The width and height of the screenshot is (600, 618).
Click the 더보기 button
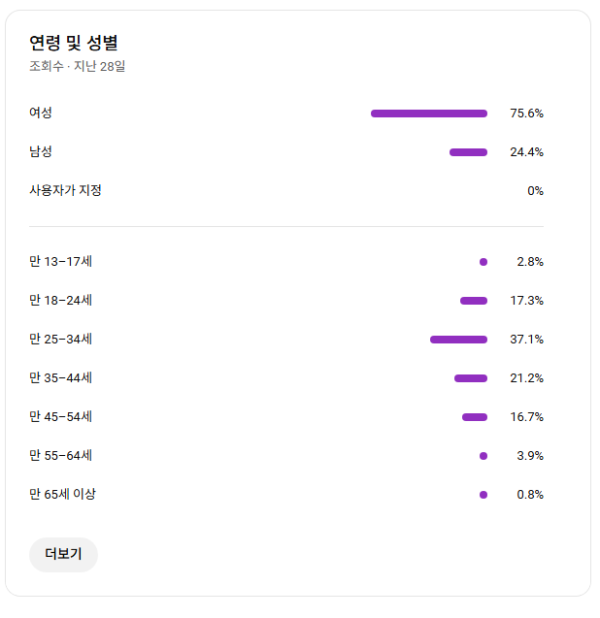(x=63, y=554)
